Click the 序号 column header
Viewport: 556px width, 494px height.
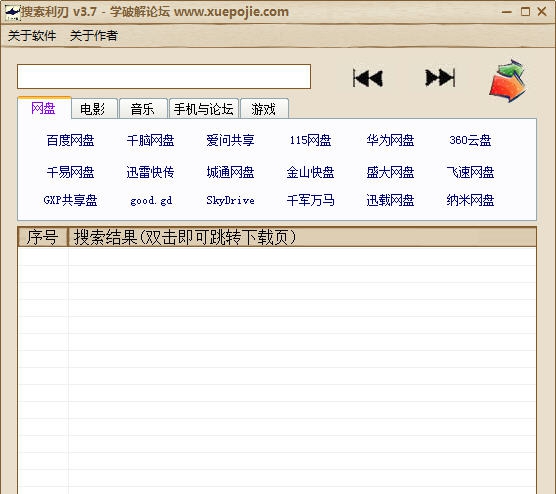[x=43, y=237]
